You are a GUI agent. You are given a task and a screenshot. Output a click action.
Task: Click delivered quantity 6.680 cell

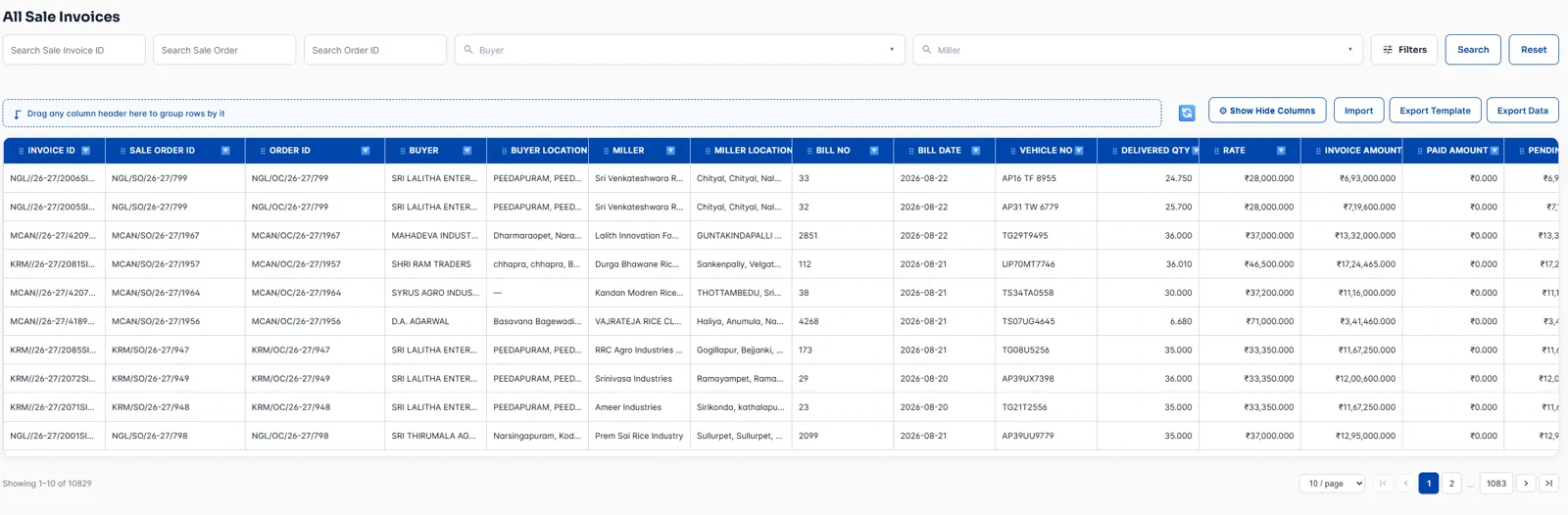coord(1148,321)
